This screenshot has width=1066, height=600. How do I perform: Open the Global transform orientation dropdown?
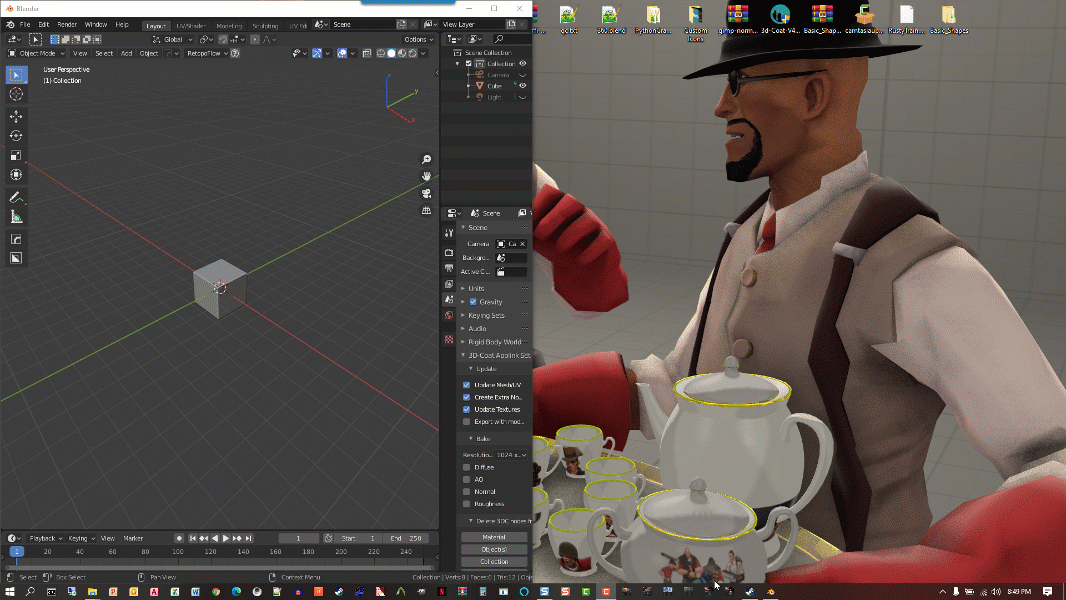(173, 39)
